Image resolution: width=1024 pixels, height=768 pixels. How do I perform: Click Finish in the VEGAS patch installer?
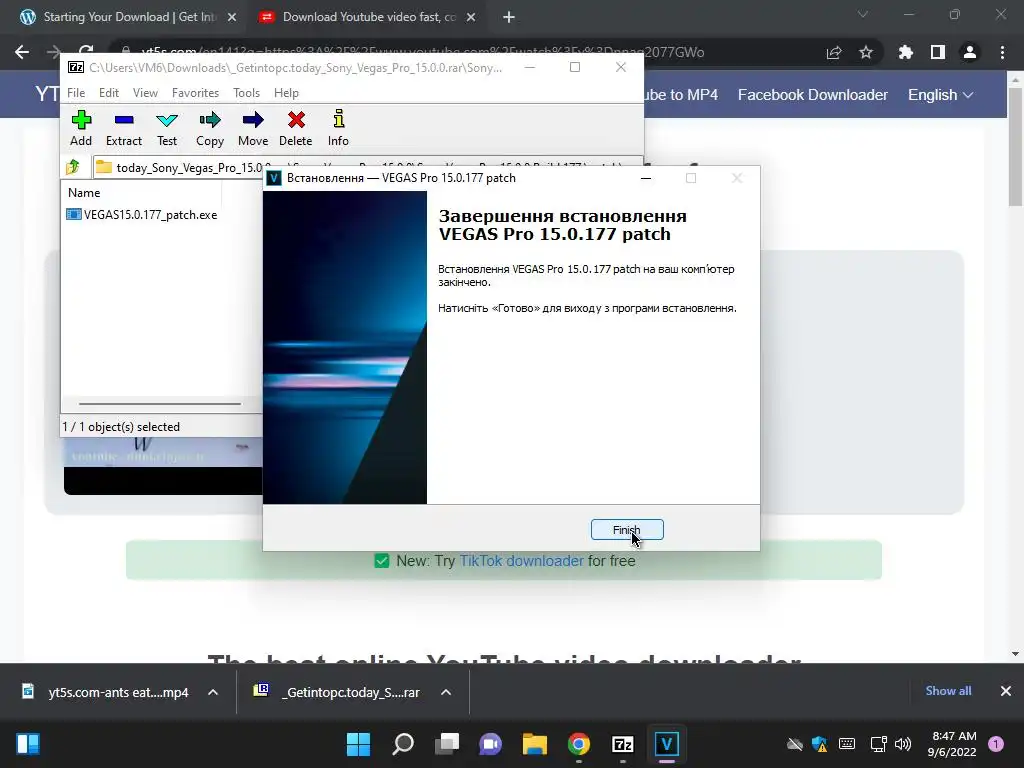pos(627,530)
